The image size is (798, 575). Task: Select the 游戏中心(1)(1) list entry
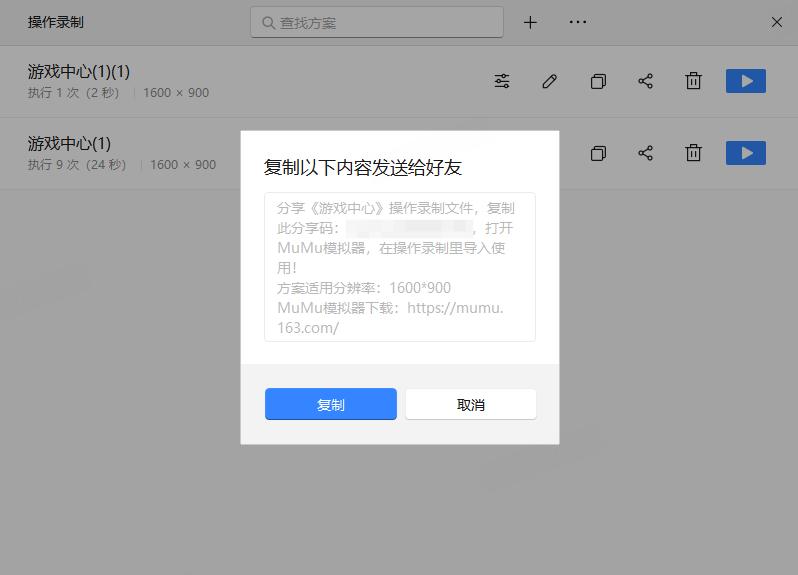coord(79,72)
